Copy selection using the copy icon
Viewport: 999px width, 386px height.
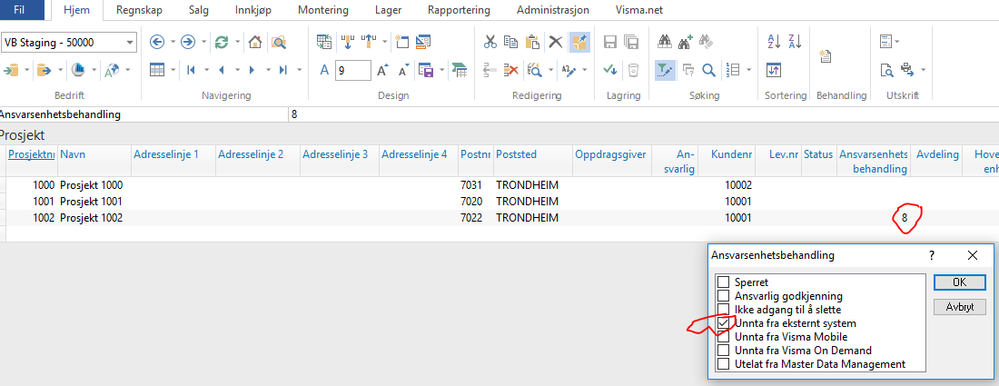(511, 42)
